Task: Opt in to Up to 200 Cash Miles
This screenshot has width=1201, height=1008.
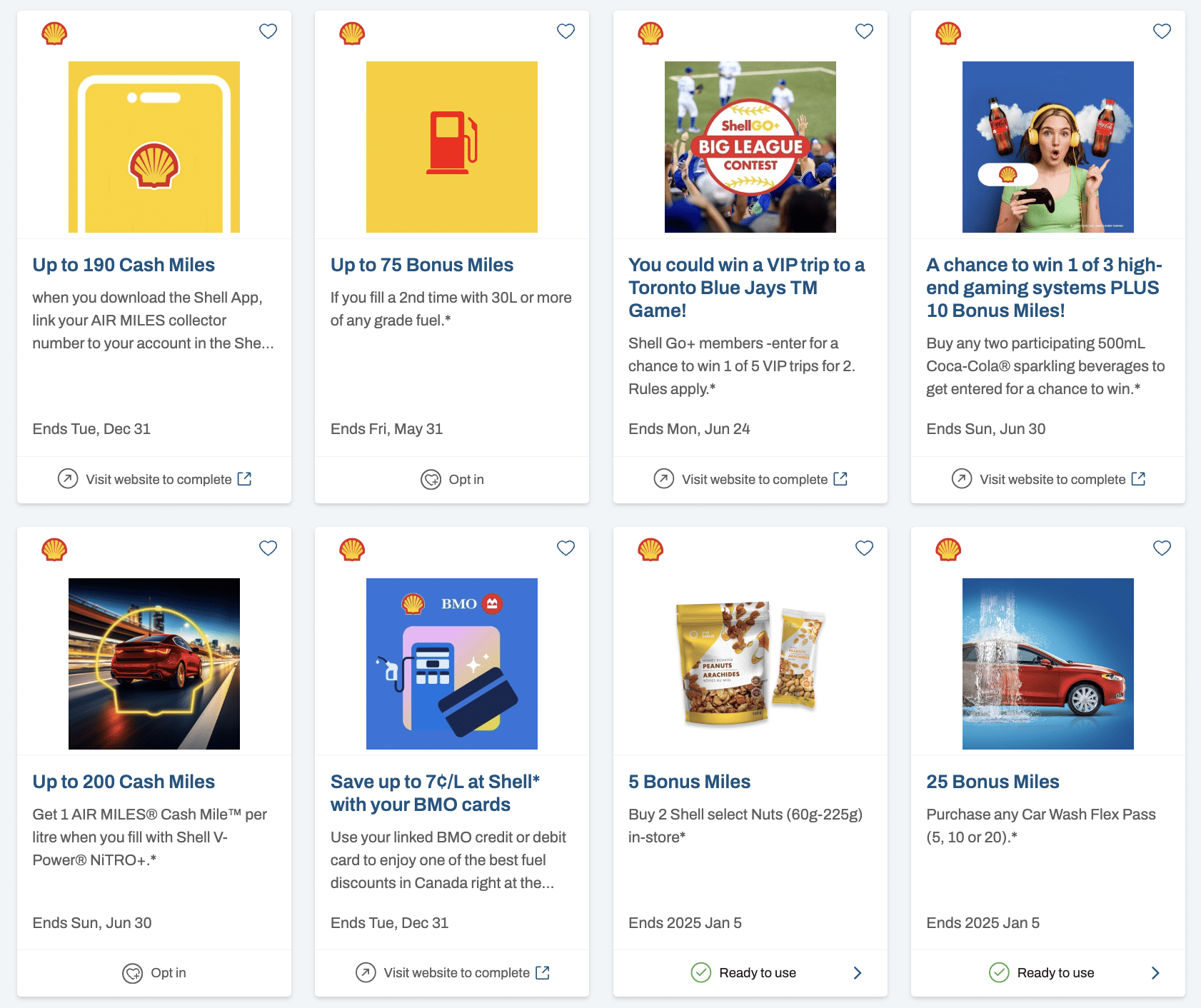Action: click(x=168, y=973)
